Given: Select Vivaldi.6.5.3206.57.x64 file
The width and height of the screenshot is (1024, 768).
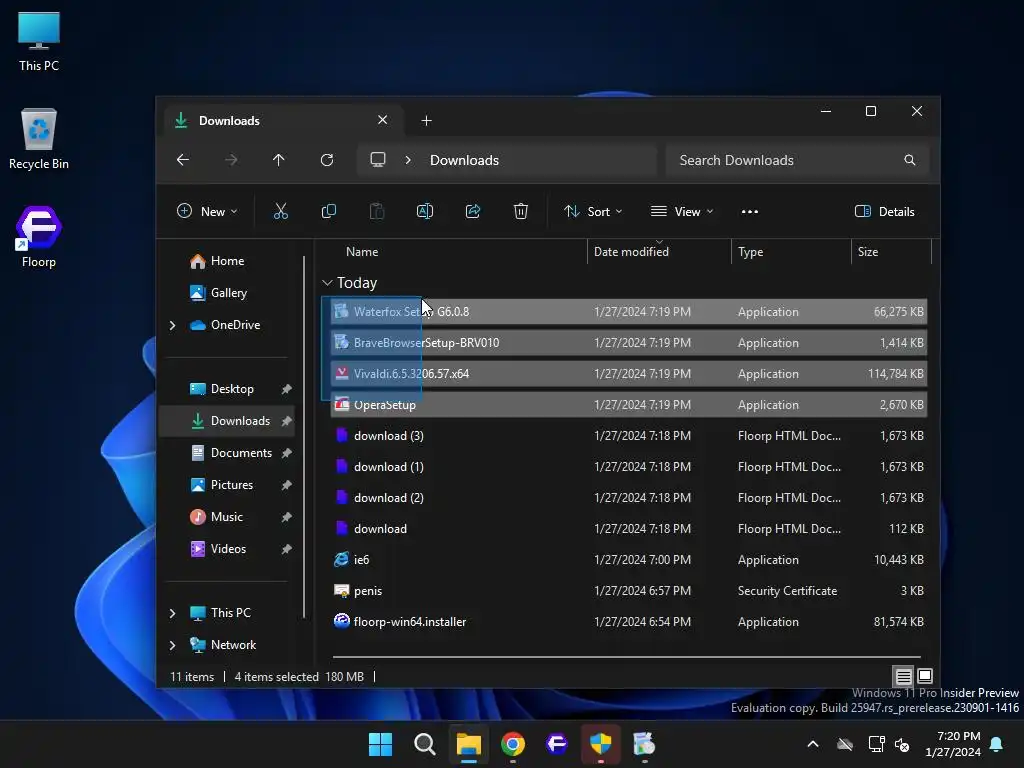Looking at the screenshot, I should click(628, 374).
